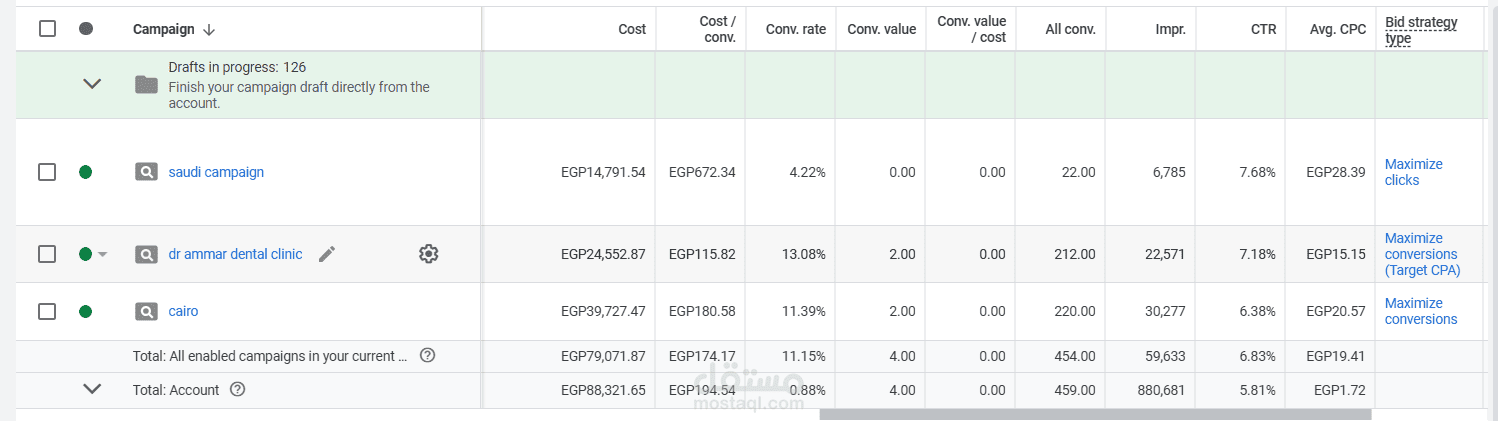Sort by the Cost column header
This screenshot has width=1498, height=421.
pos(632,29)
